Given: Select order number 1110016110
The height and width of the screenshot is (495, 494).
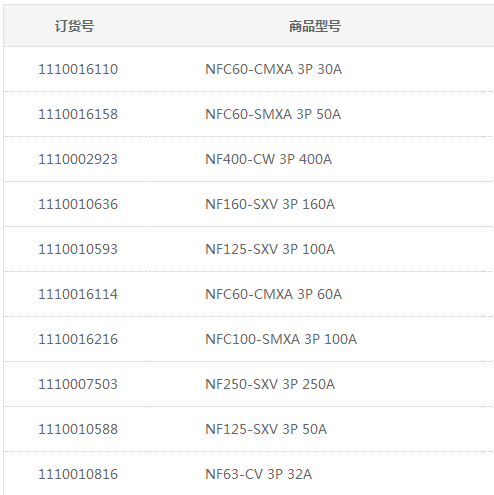Looking at the screenshot, I should tap(78, 69).
